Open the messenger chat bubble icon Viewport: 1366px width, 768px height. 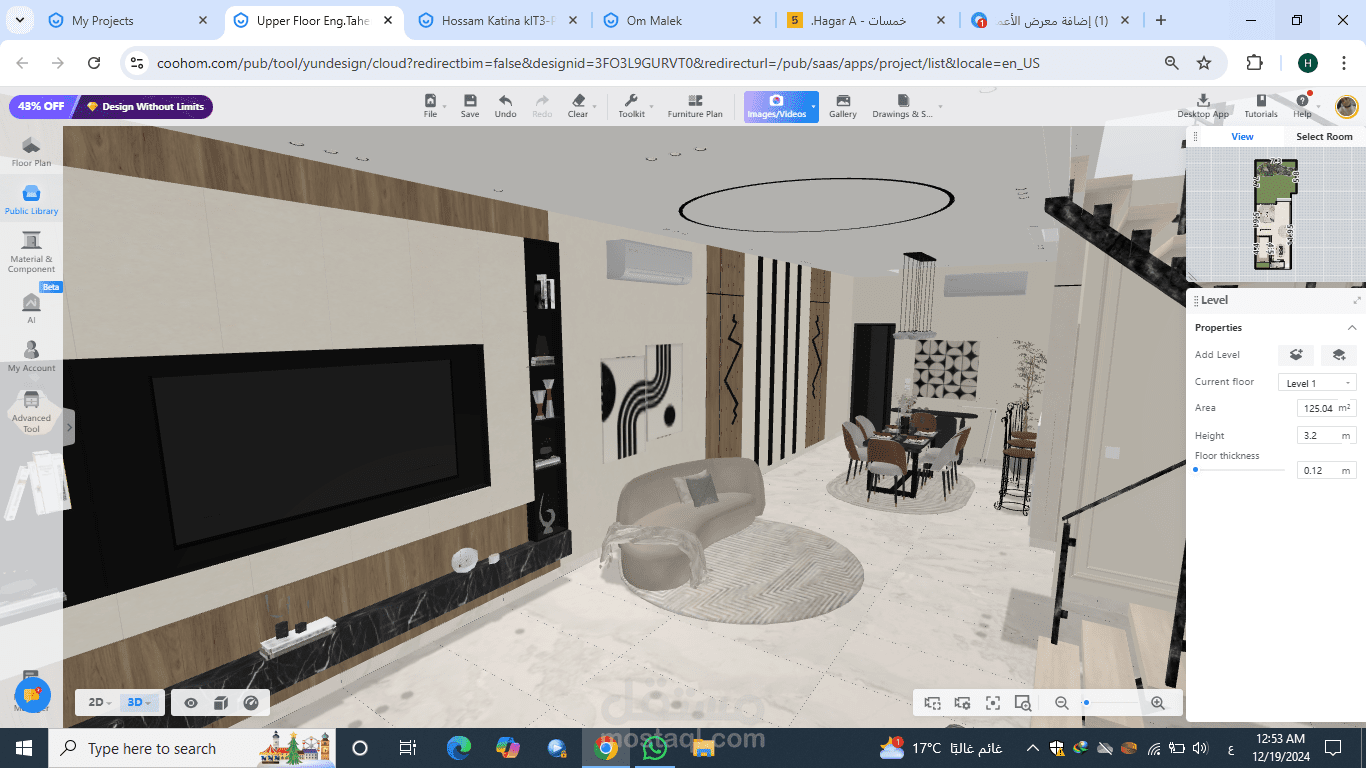(31, 693)
